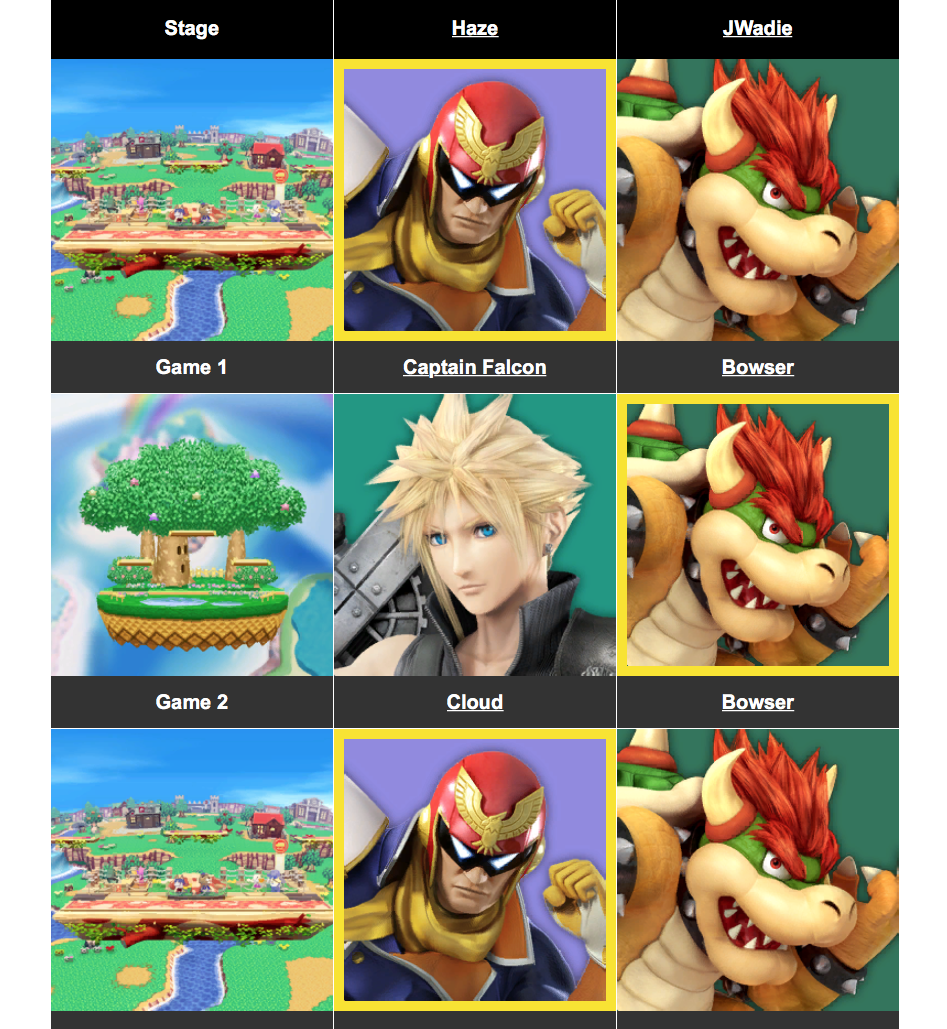Click the Game 3 Captain Falcon portrait
The height and width of the screenshot is (1029, 947).
coord(474,870)
